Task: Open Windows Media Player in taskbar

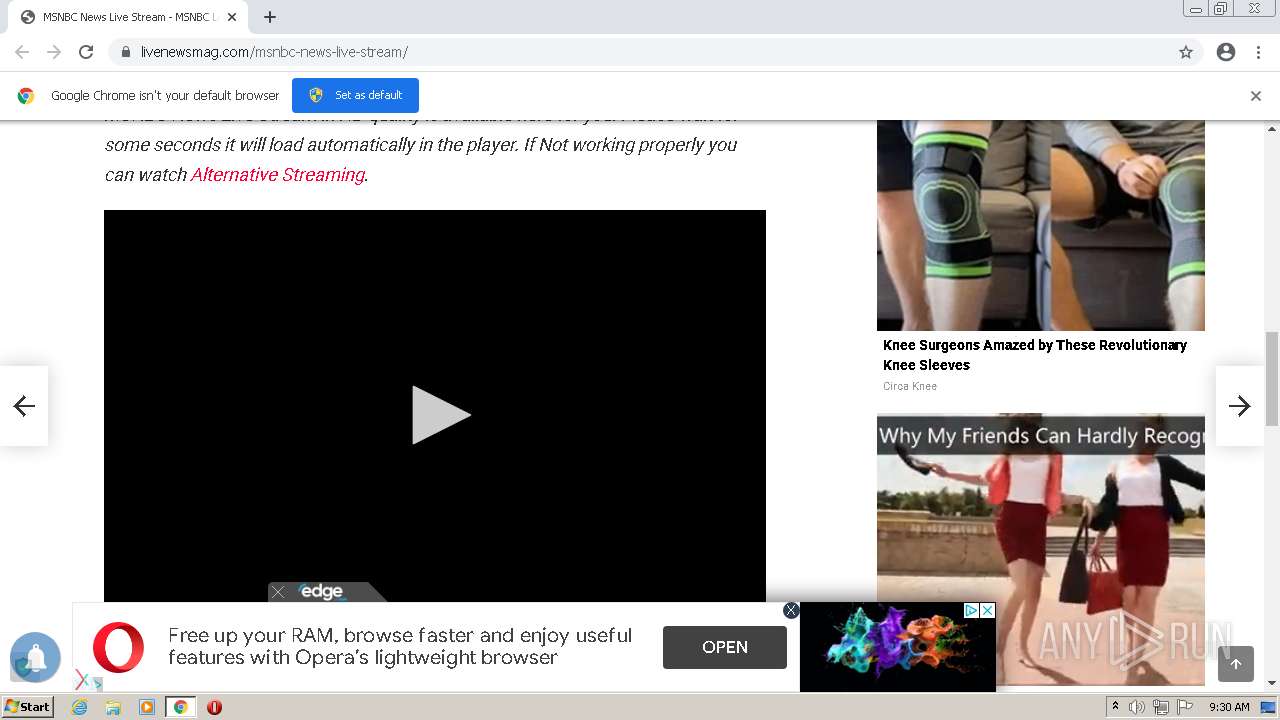Action: click(147, 707)
